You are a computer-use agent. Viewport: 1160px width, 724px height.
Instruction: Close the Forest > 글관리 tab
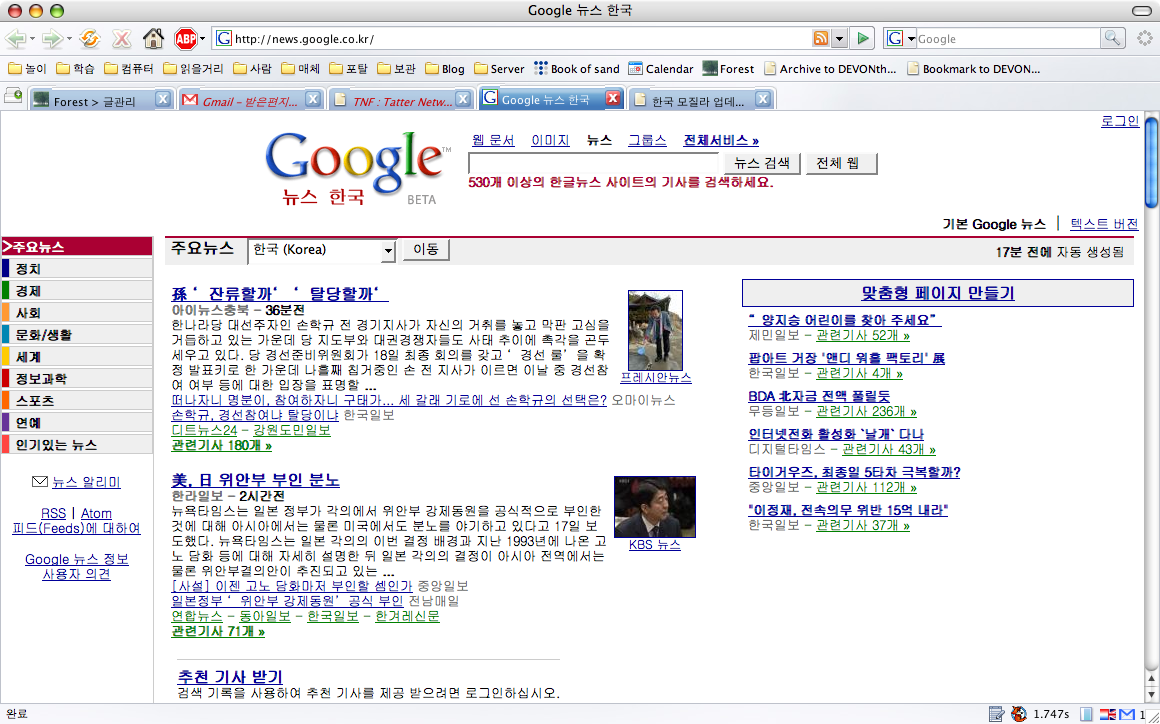(163, 100)
